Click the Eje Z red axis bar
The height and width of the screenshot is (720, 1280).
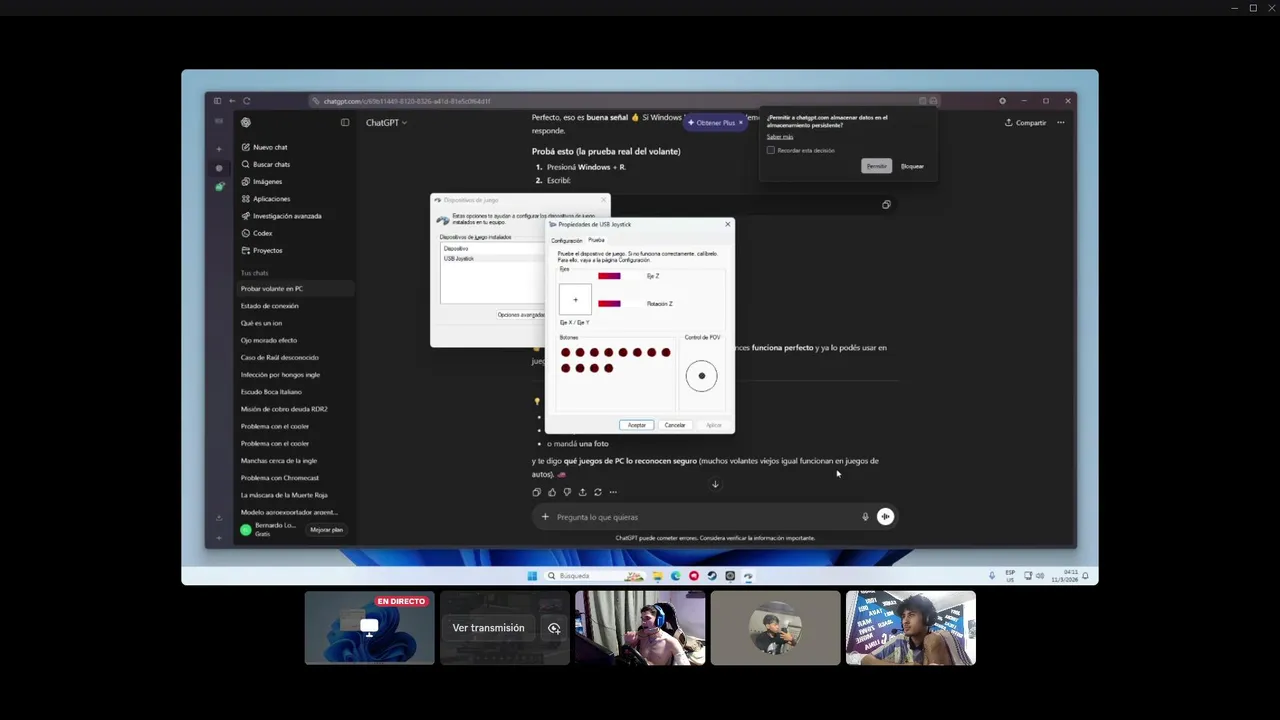[609, 276]
